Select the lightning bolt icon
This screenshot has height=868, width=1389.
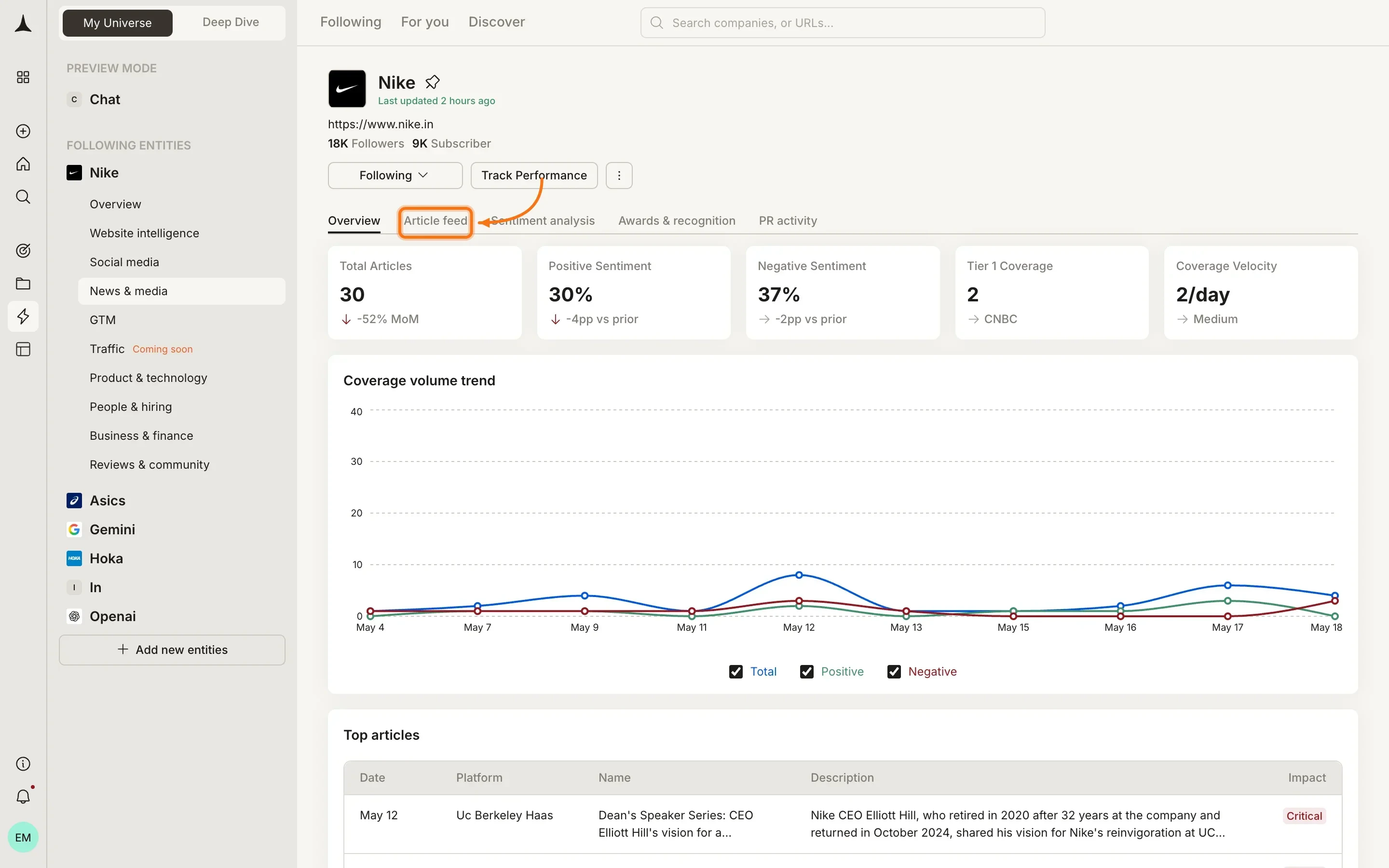pos(23,316)
